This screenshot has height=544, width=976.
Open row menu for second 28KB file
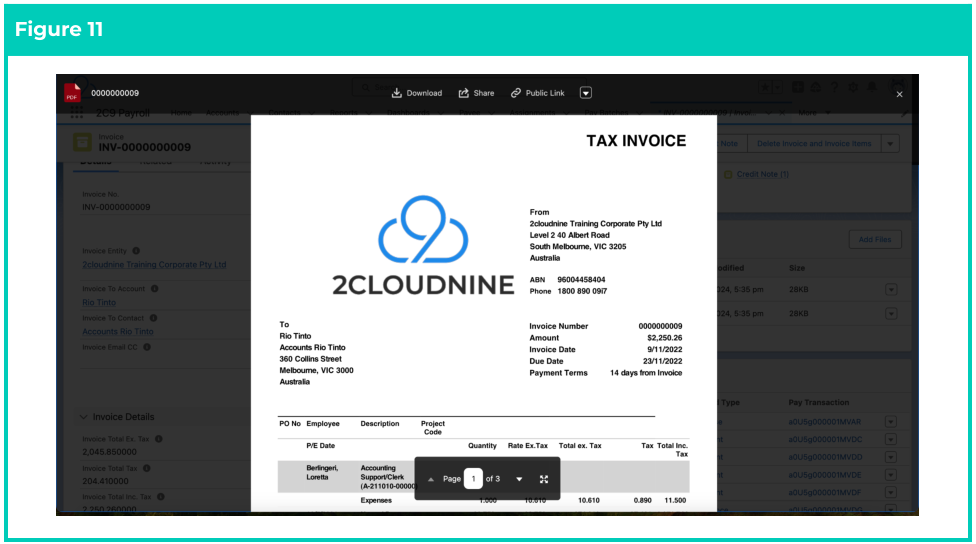891,314
